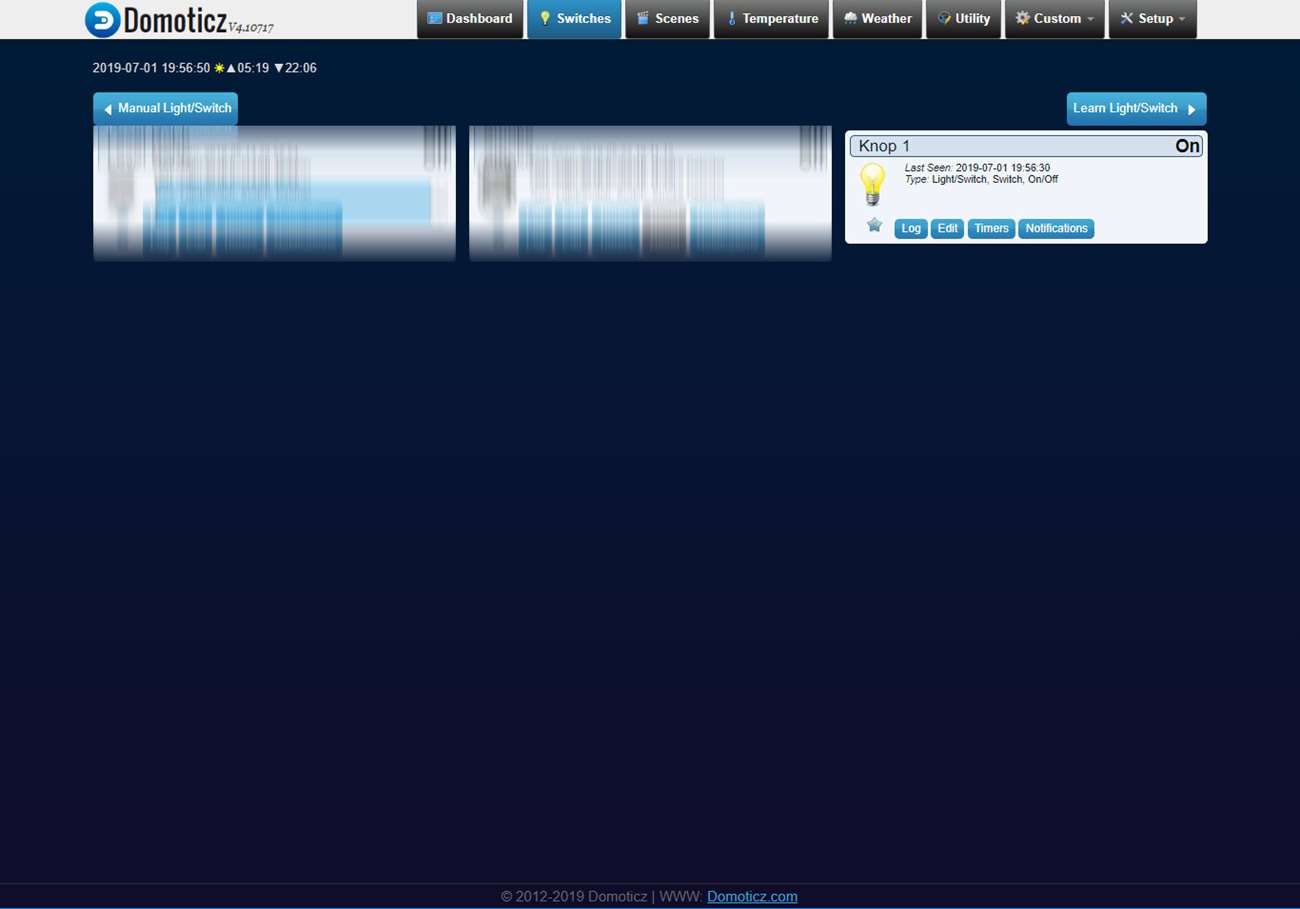Switch to the Switches tab
The image size is (1300, 909).
575,19
